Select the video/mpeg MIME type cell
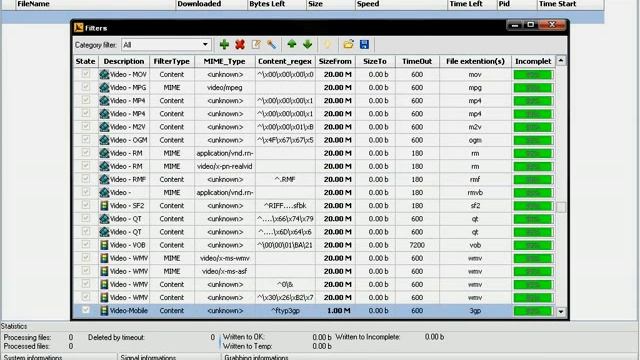Screen dimensions: 640x360 click(224, 87)
